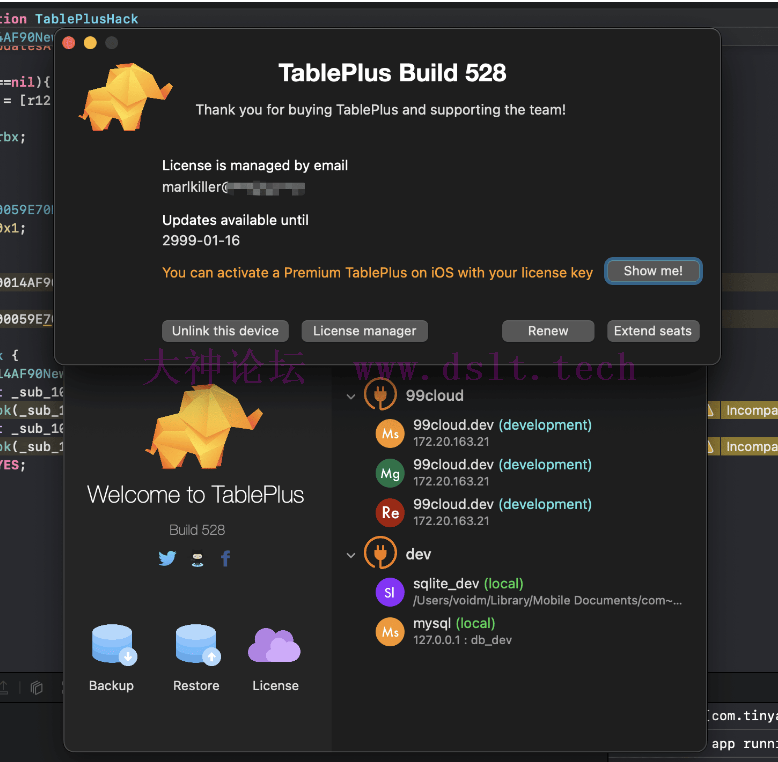The height and width of the screenshot is (762, 778).
Task: Click the TablePlus elephant logo in license dialog
Action: 126,97
